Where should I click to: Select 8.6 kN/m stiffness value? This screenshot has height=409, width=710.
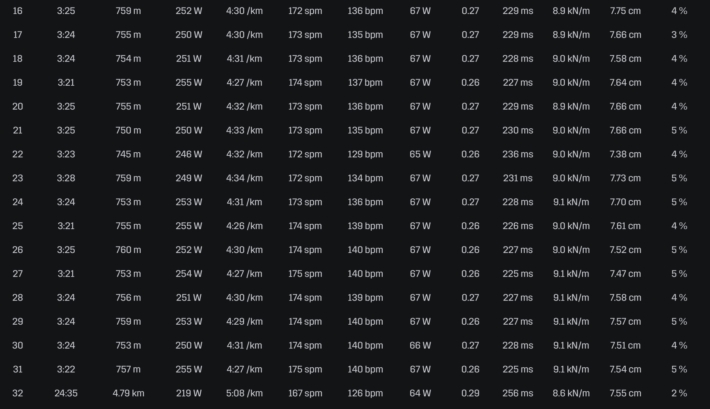[x=571, y=393]
